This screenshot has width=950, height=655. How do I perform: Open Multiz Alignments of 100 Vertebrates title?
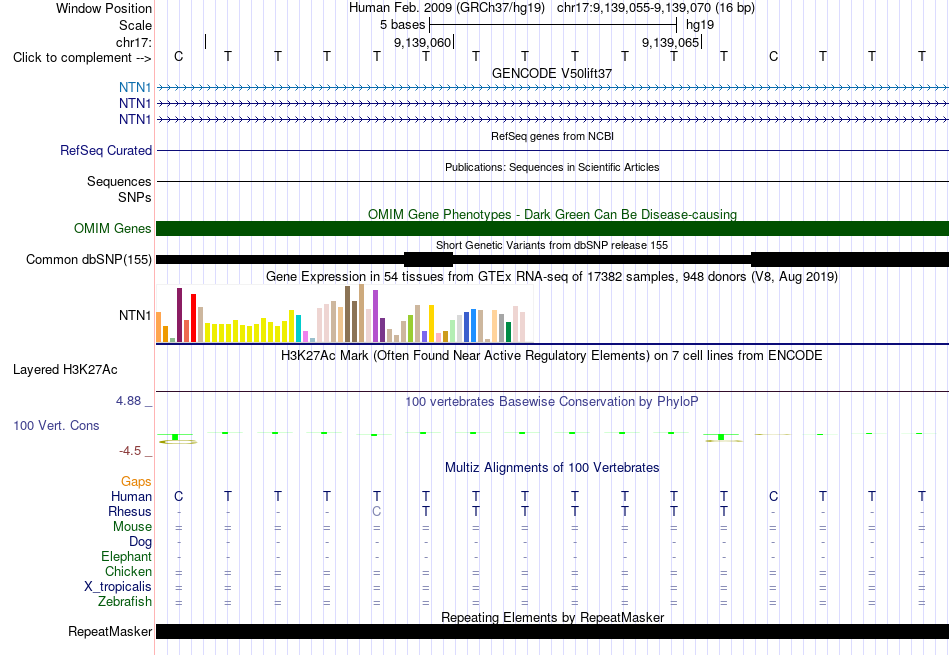coord(552,468)
